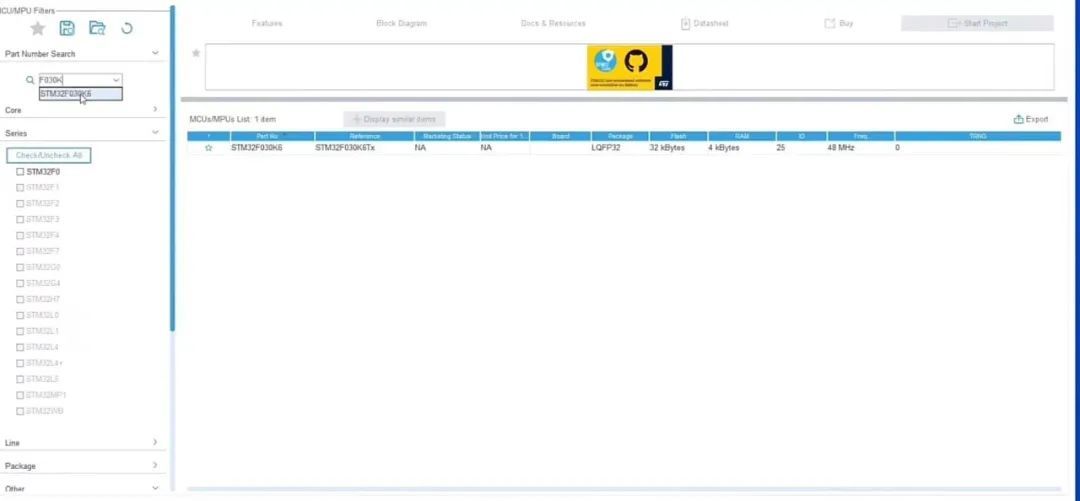Collapse the Part Number Search section
The image size is (1080, 501).
click(x=155, y=53)
